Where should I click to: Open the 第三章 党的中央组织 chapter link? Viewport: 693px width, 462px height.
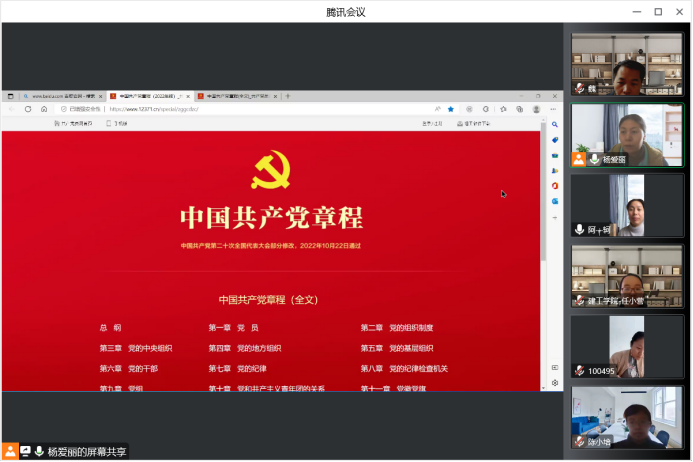tap(136, 348)
